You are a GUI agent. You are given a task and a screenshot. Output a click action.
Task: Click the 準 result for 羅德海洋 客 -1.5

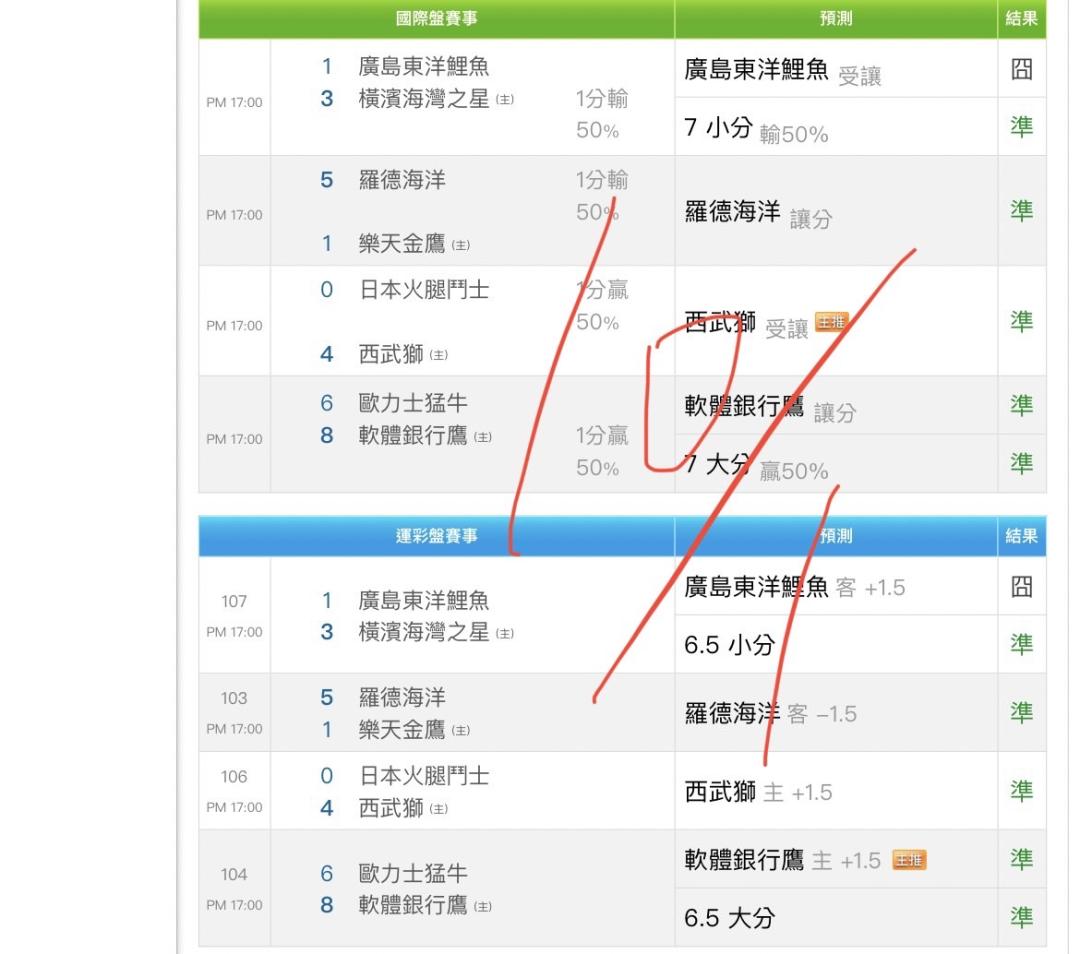click(x=1021, y=712)
